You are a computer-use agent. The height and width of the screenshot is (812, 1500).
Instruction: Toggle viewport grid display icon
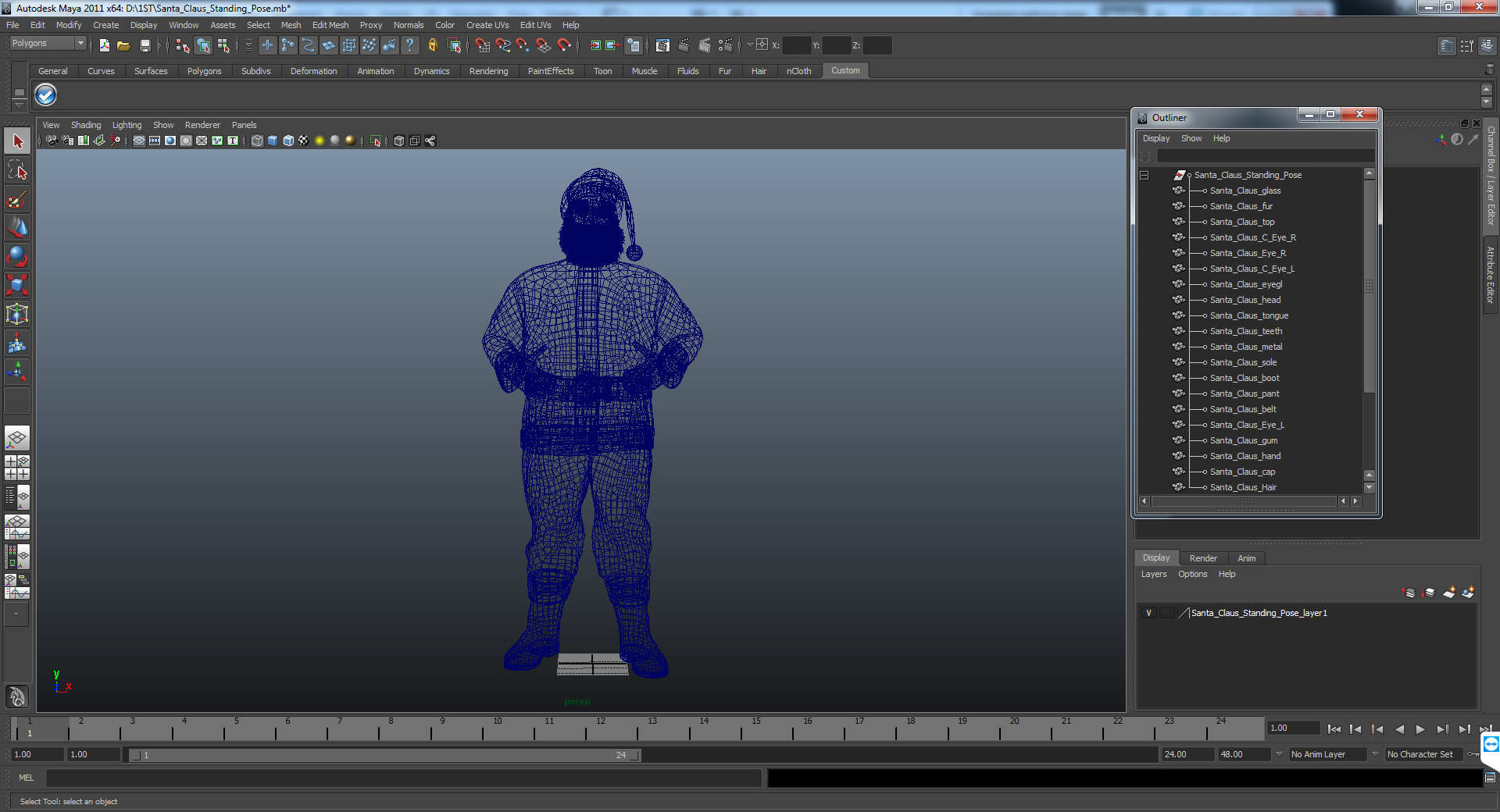pos(139,141)
